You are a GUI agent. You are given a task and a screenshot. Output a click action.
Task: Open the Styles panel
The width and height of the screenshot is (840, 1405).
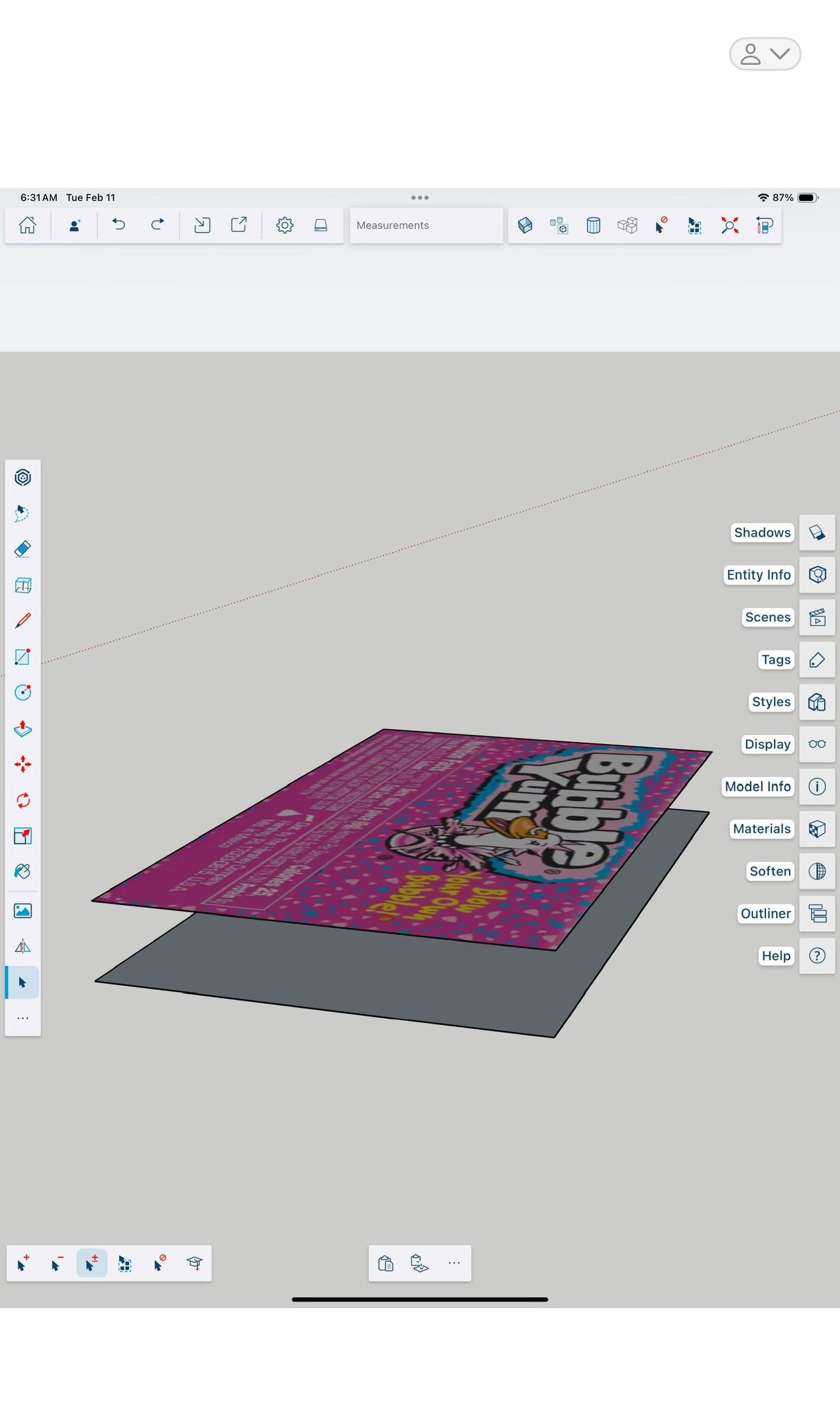[817, 702]
